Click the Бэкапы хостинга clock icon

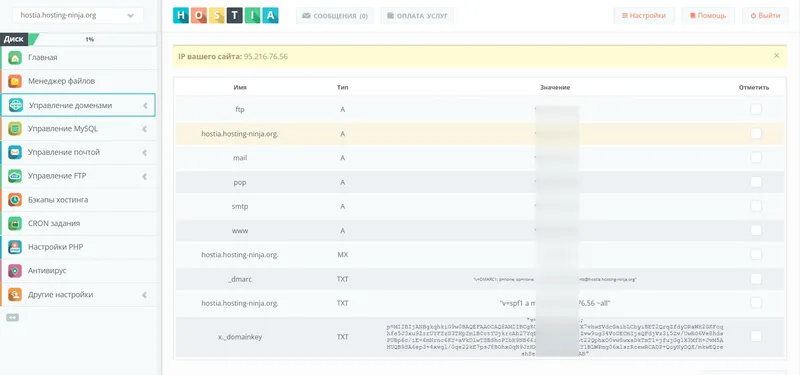pos(15,199)
